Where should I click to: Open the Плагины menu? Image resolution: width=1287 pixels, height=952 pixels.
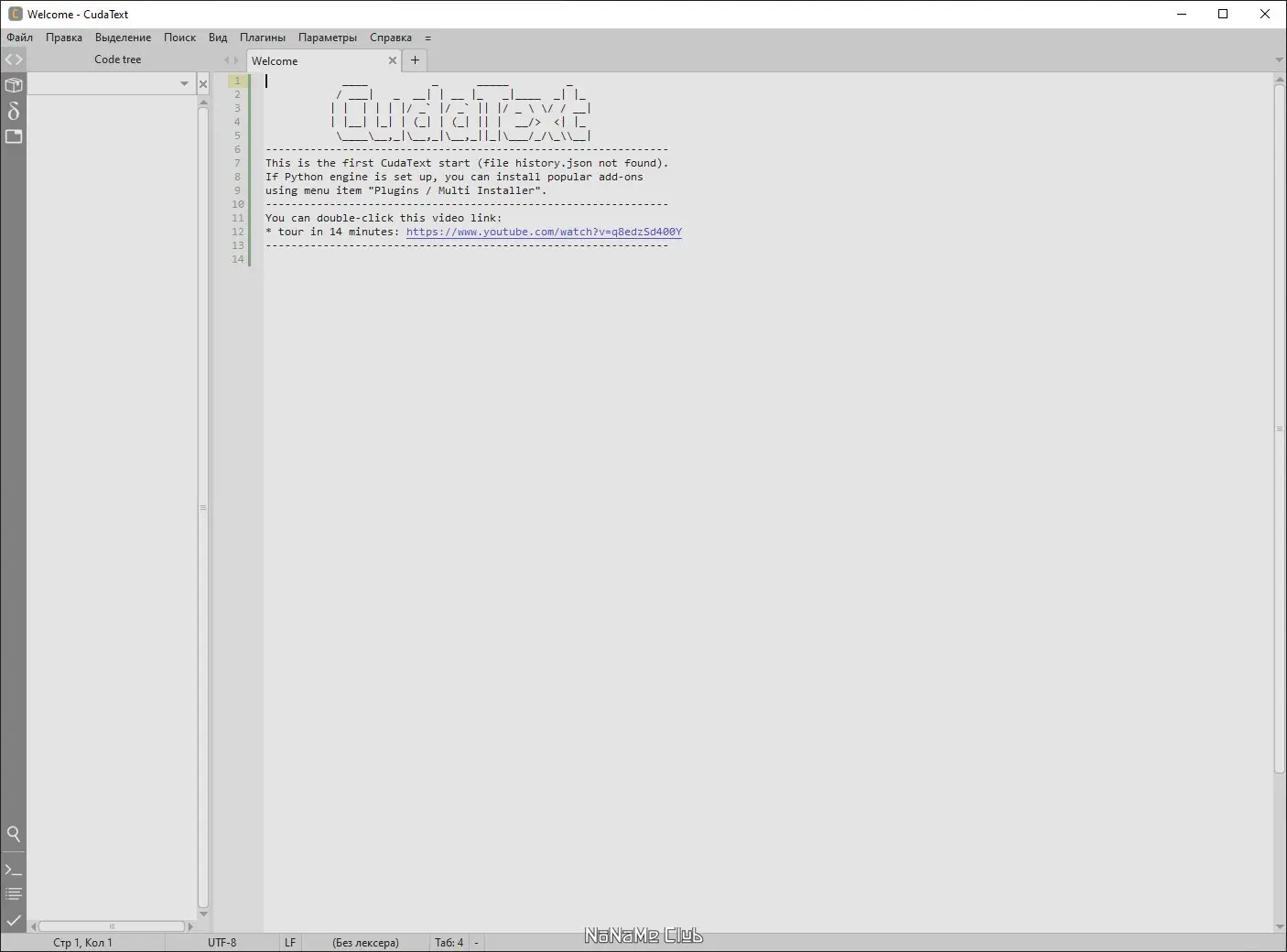pos(263,38)
